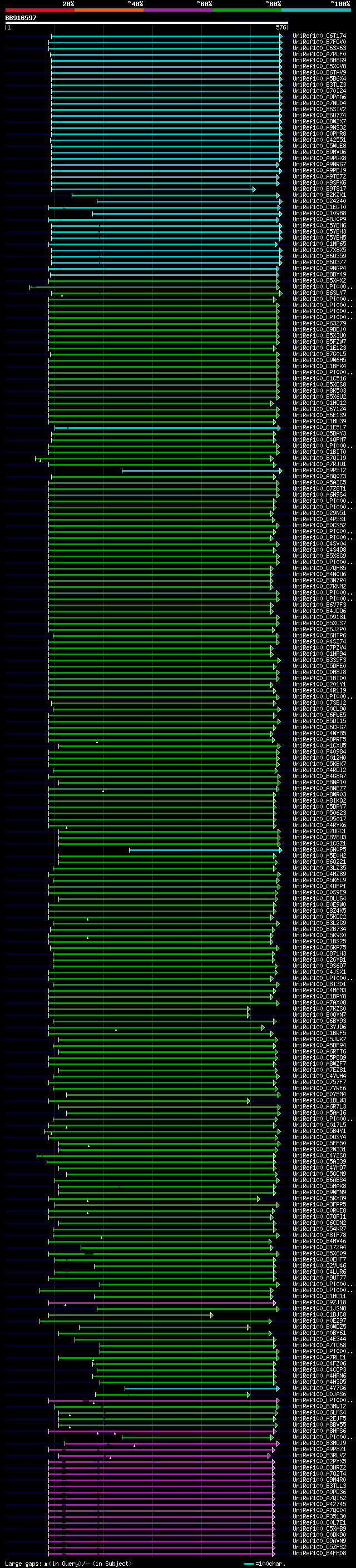The width and height of the screenshot is (356, 1568).
Task: Select UniRef100_Q29N51 label
Action: click(319, 512)
